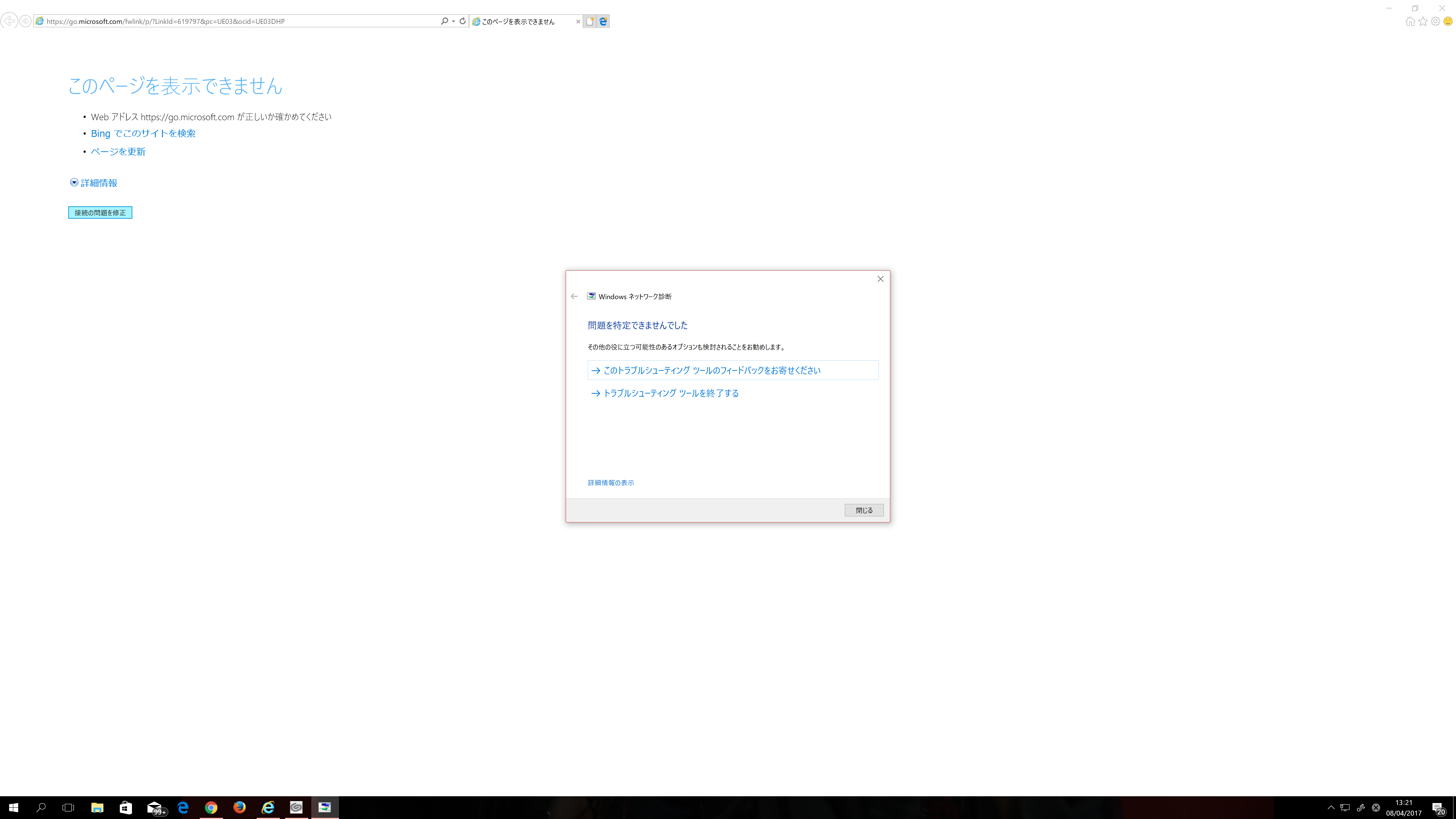Click the ページを更新 link
The image size is (1456, 819).
118,152
